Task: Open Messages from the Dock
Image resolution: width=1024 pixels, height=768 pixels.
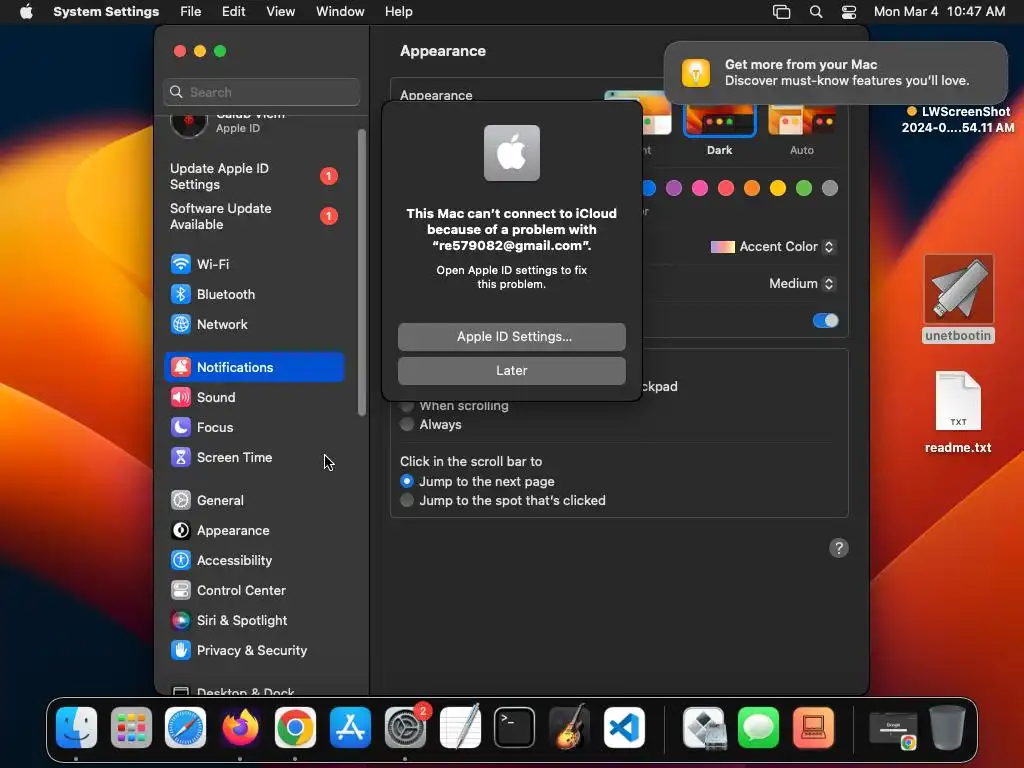Action: click(x=758, y=728)
